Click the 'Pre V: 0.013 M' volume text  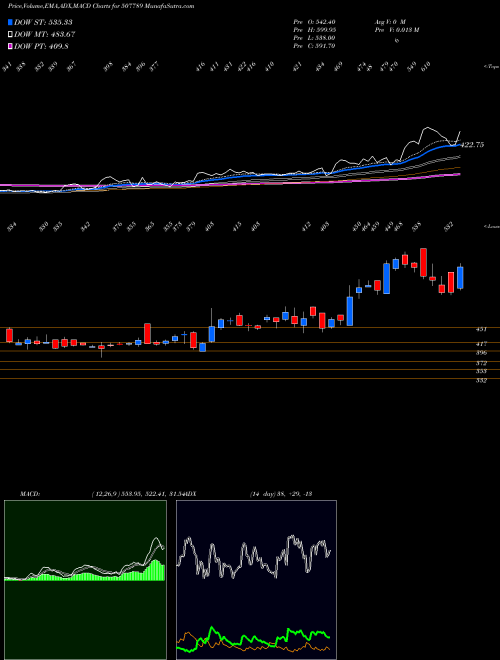pos(396,30)
